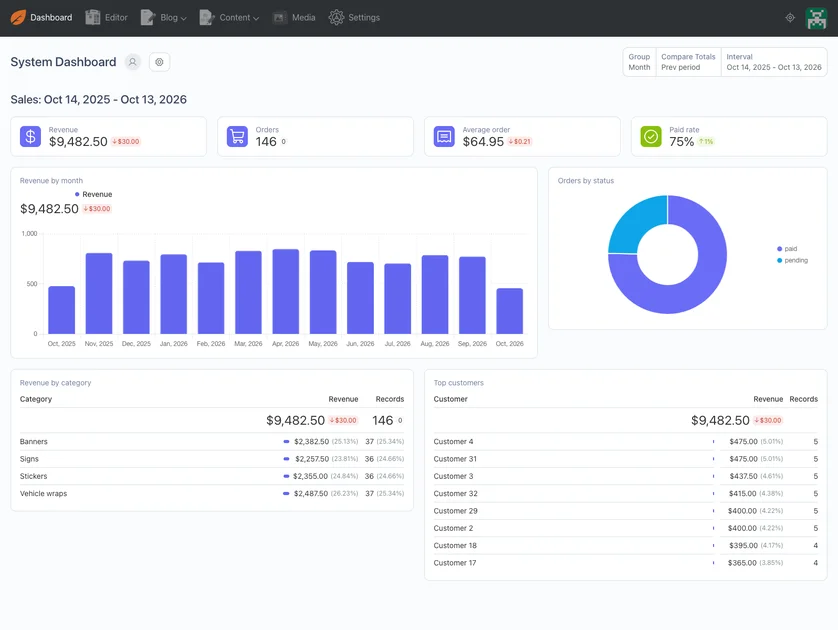Change Compare Totals Prev period option
The height and width of the screenshot is (630, 838).
pyautogui.click(x=688, y=62)
